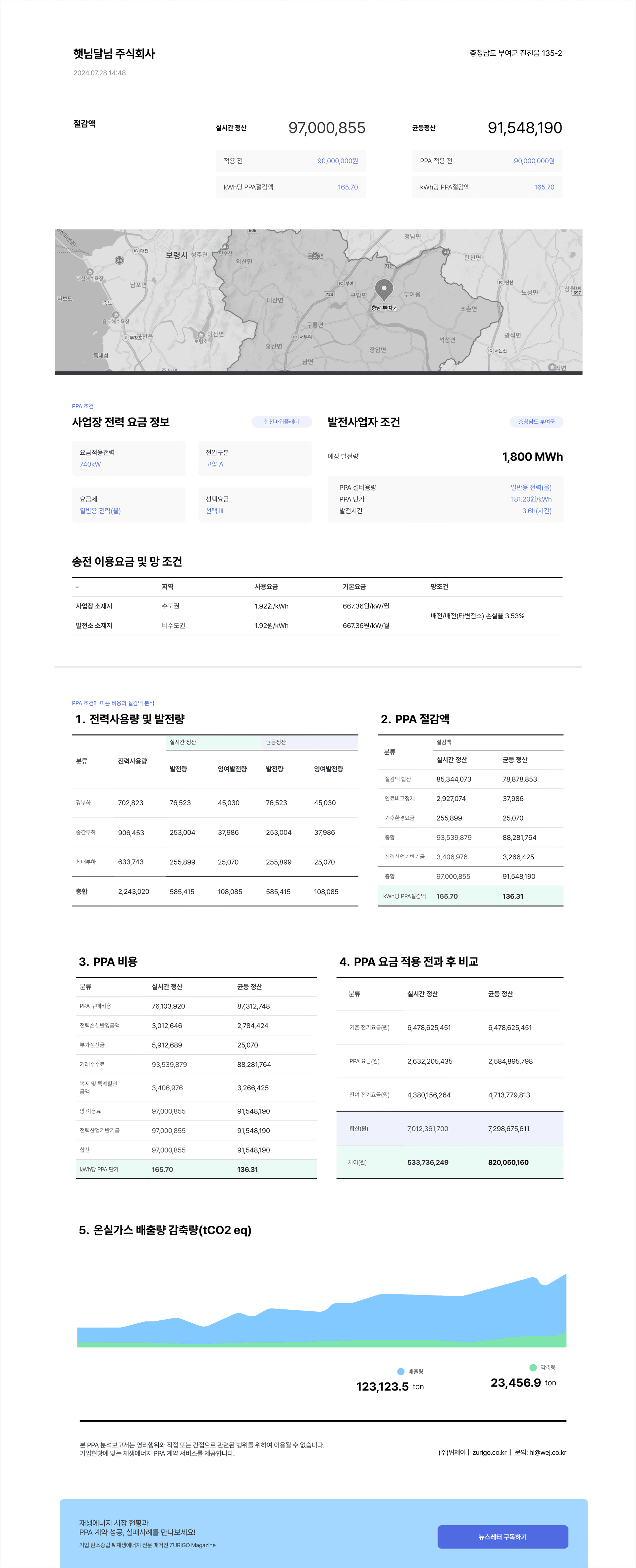Click the heading 발전사업자 조건
636x1568 pixels.
pos(364,422)
